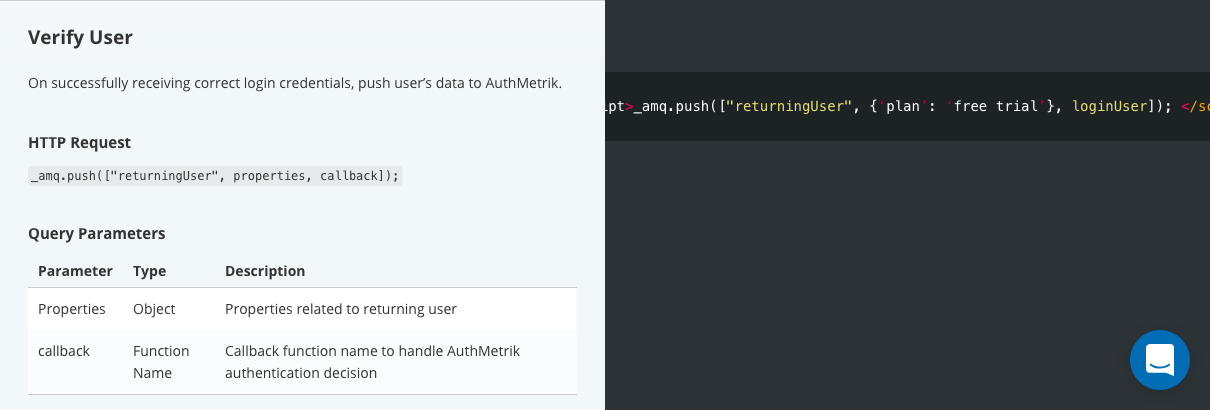Select the callback parameter cell

click(x=64, y=351)
